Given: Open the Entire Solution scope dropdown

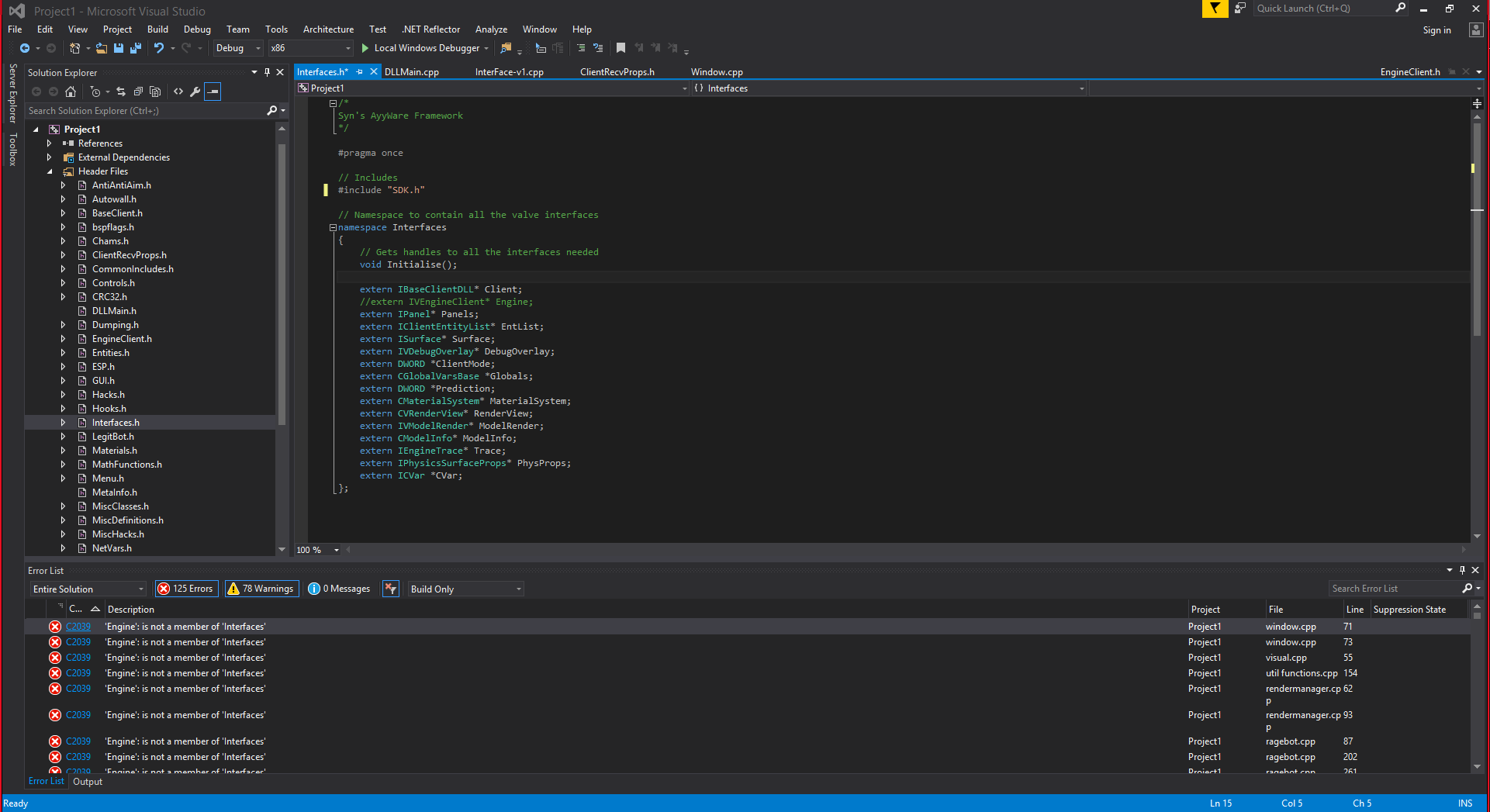Looking at the screenshot, I should [x=88, y=589].
